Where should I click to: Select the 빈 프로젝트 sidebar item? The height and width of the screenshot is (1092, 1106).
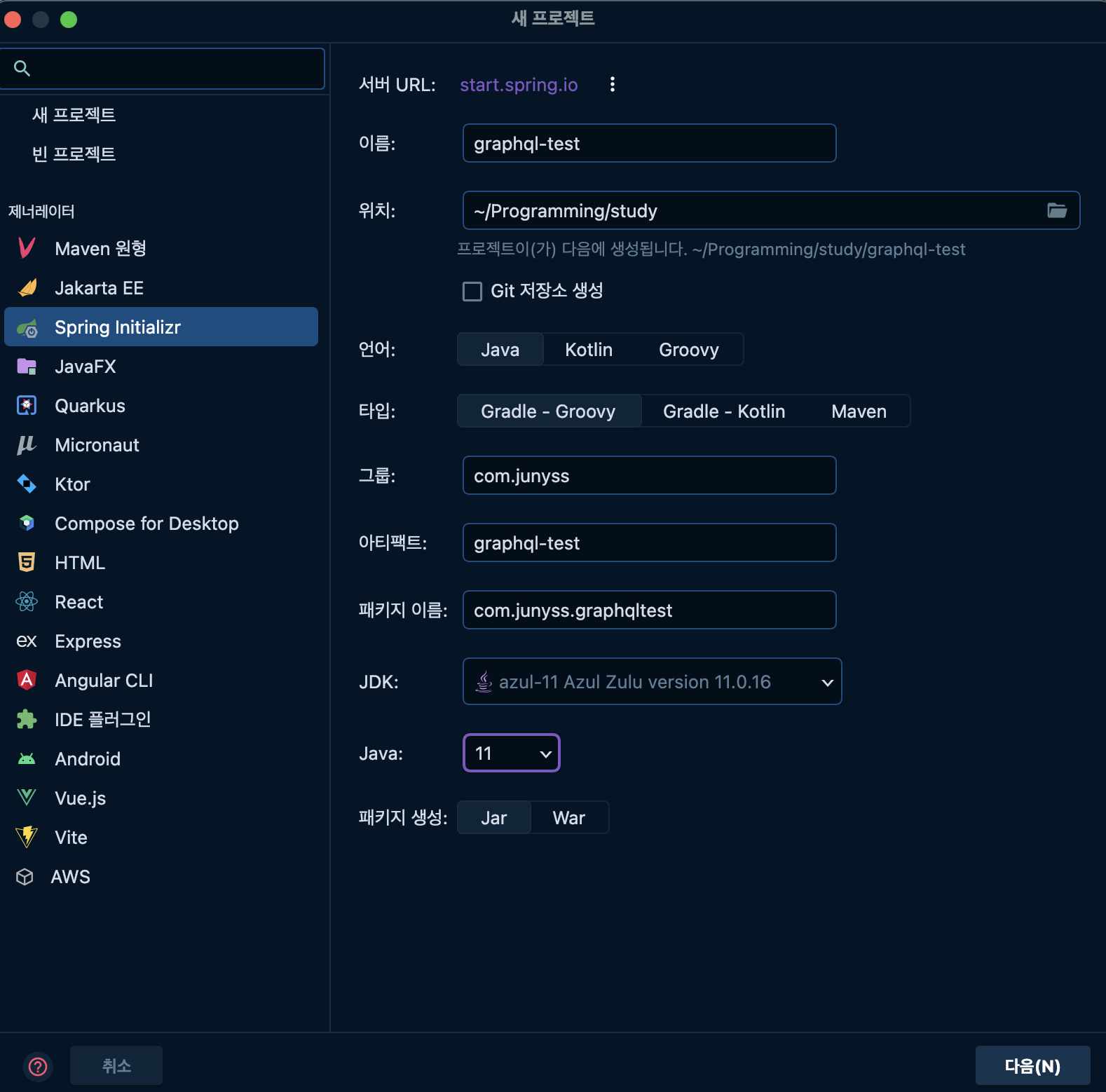(74, 153)
